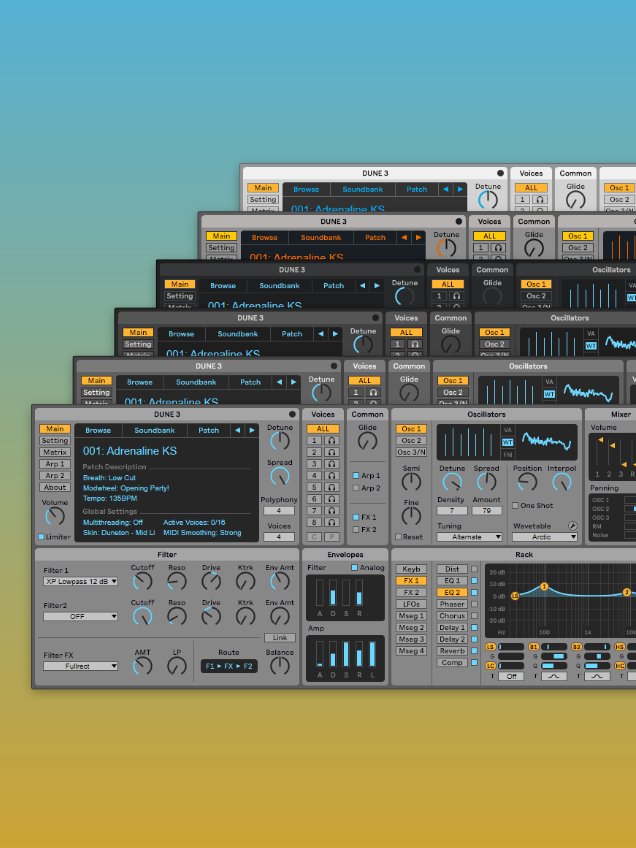Select the Phaser effect button
This screenshot has height=848, width=636.
452,604
